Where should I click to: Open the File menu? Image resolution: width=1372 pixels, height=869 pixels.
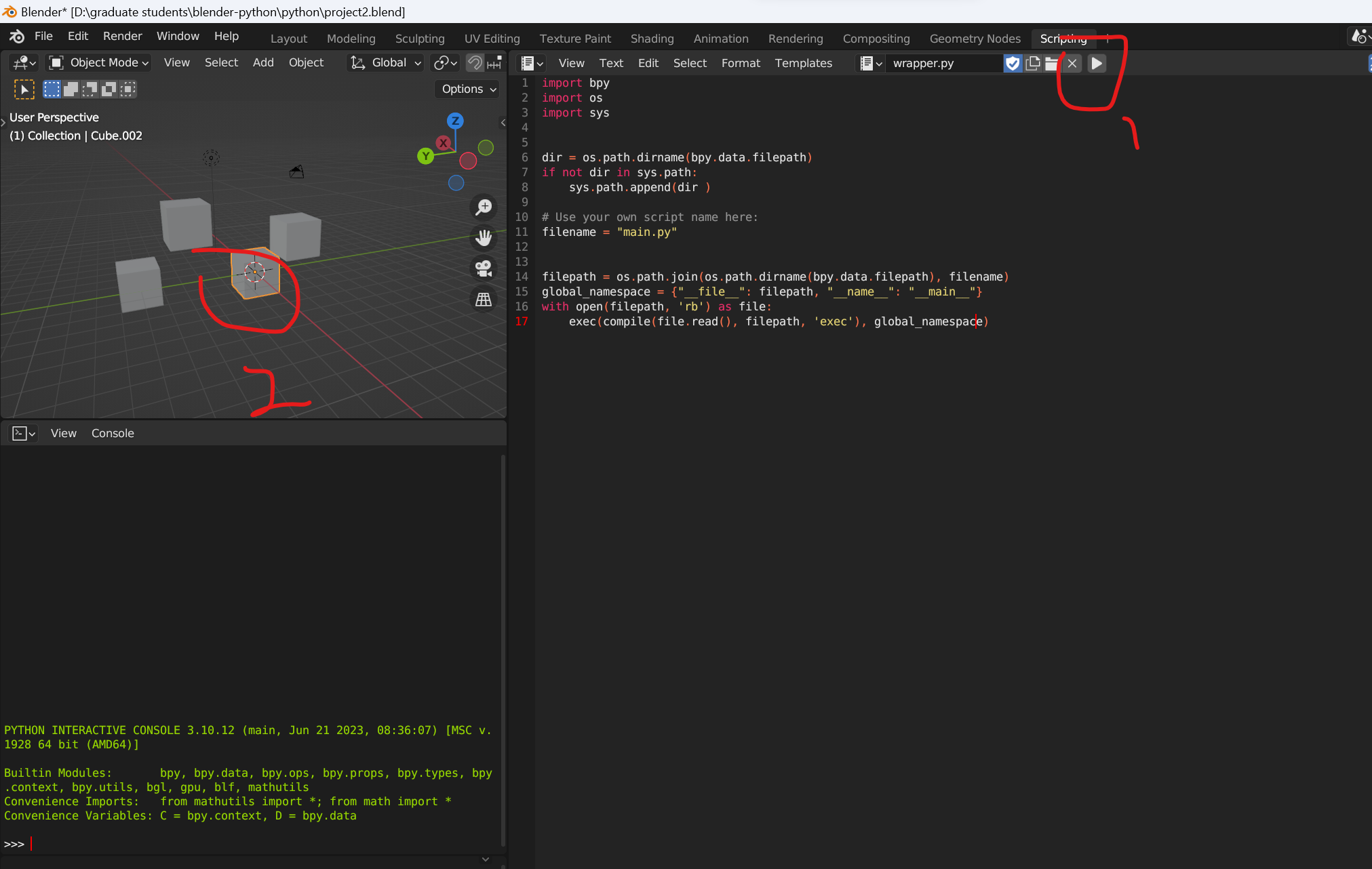(43, 36)
